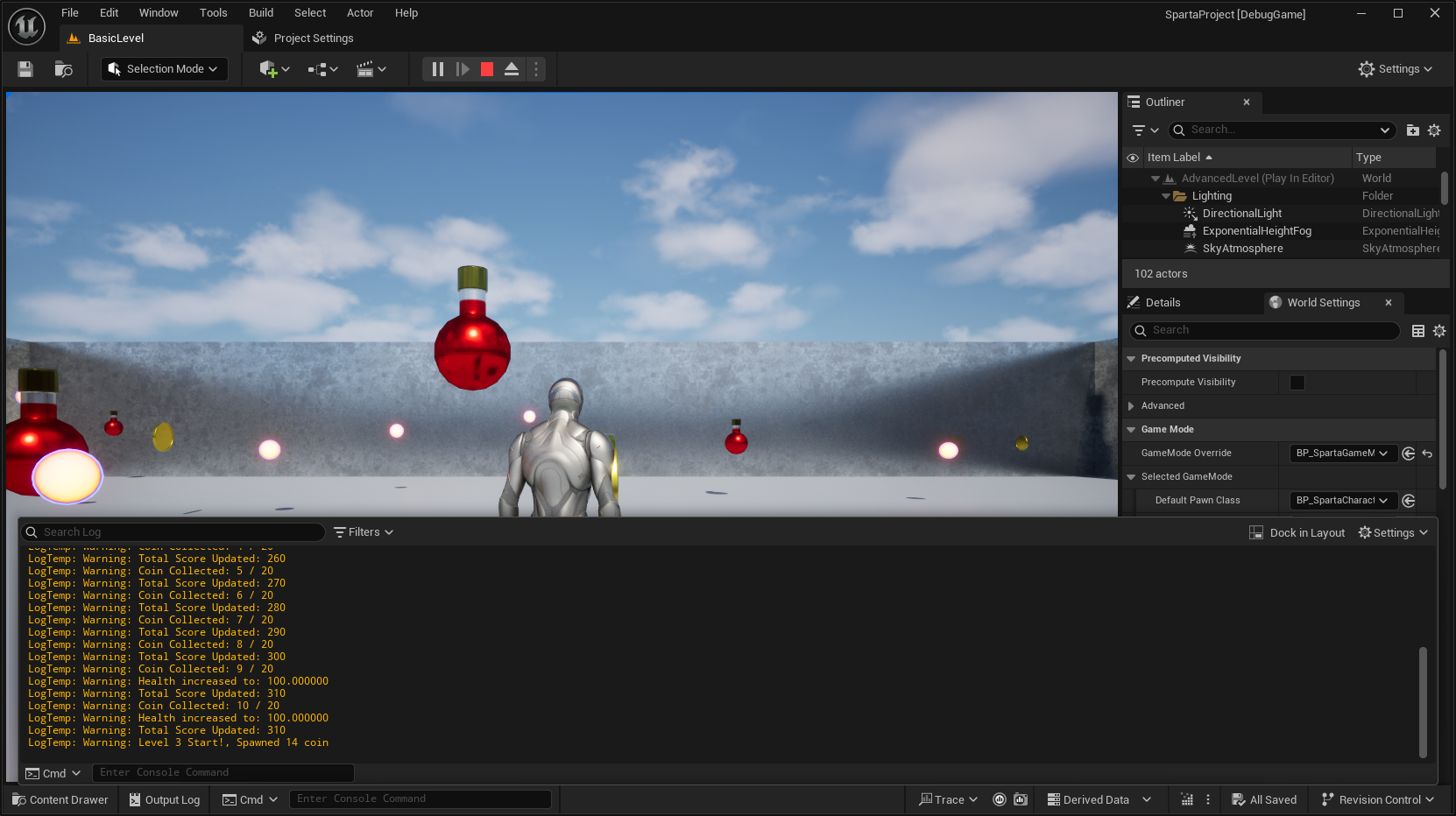Click the trace screenshot status icon

point(1021,800)
